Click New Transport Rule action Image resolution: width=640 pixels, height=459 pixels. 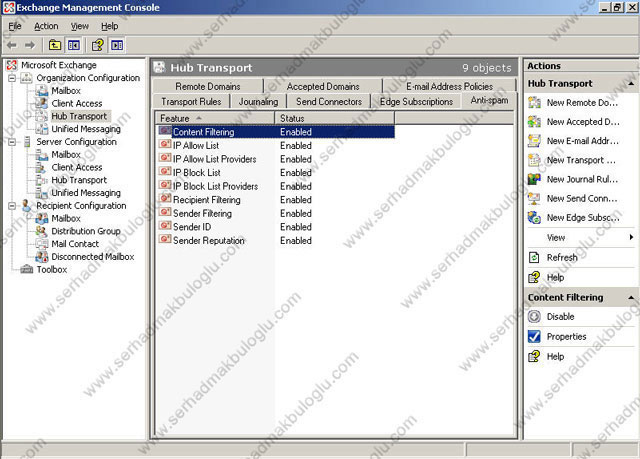(x=572, y=160)
